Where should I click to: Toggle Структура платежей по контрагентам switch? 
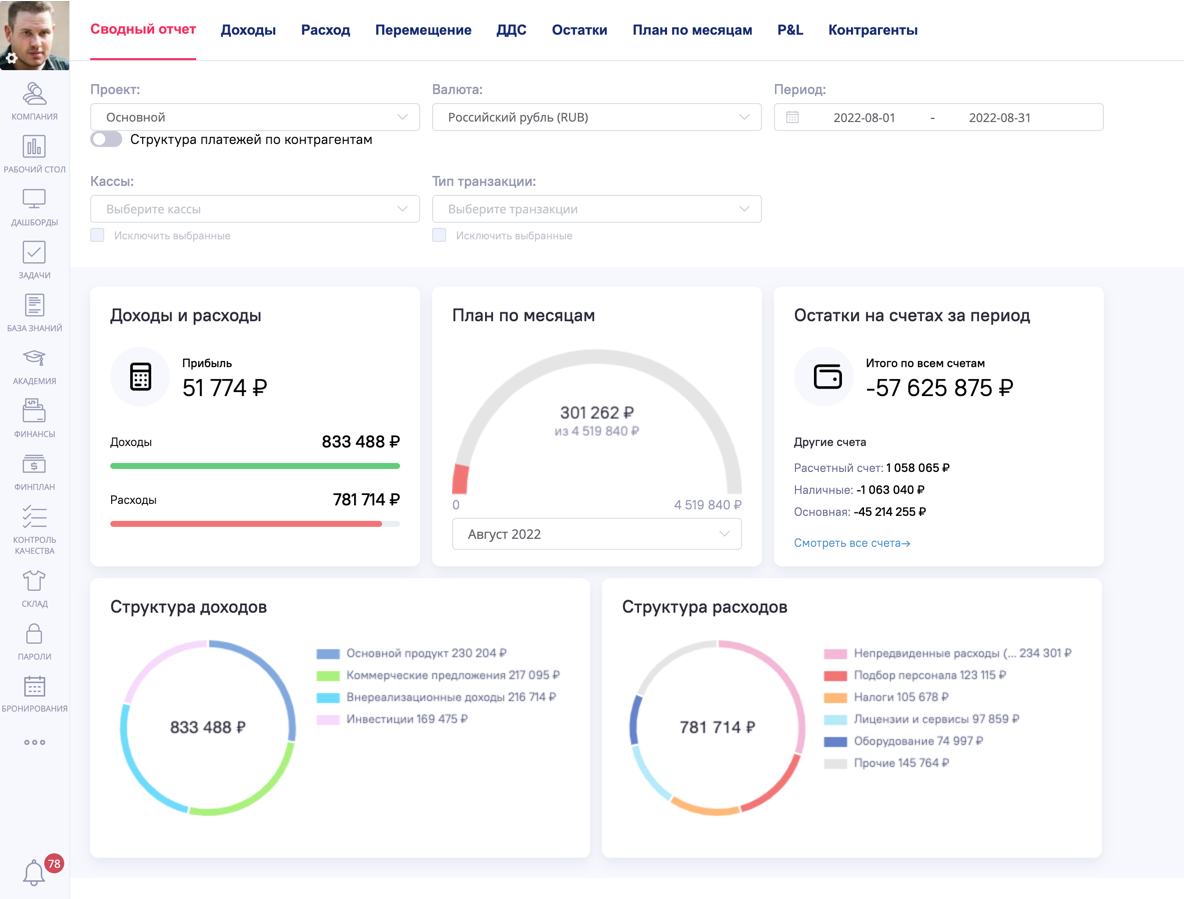[106, 140]
